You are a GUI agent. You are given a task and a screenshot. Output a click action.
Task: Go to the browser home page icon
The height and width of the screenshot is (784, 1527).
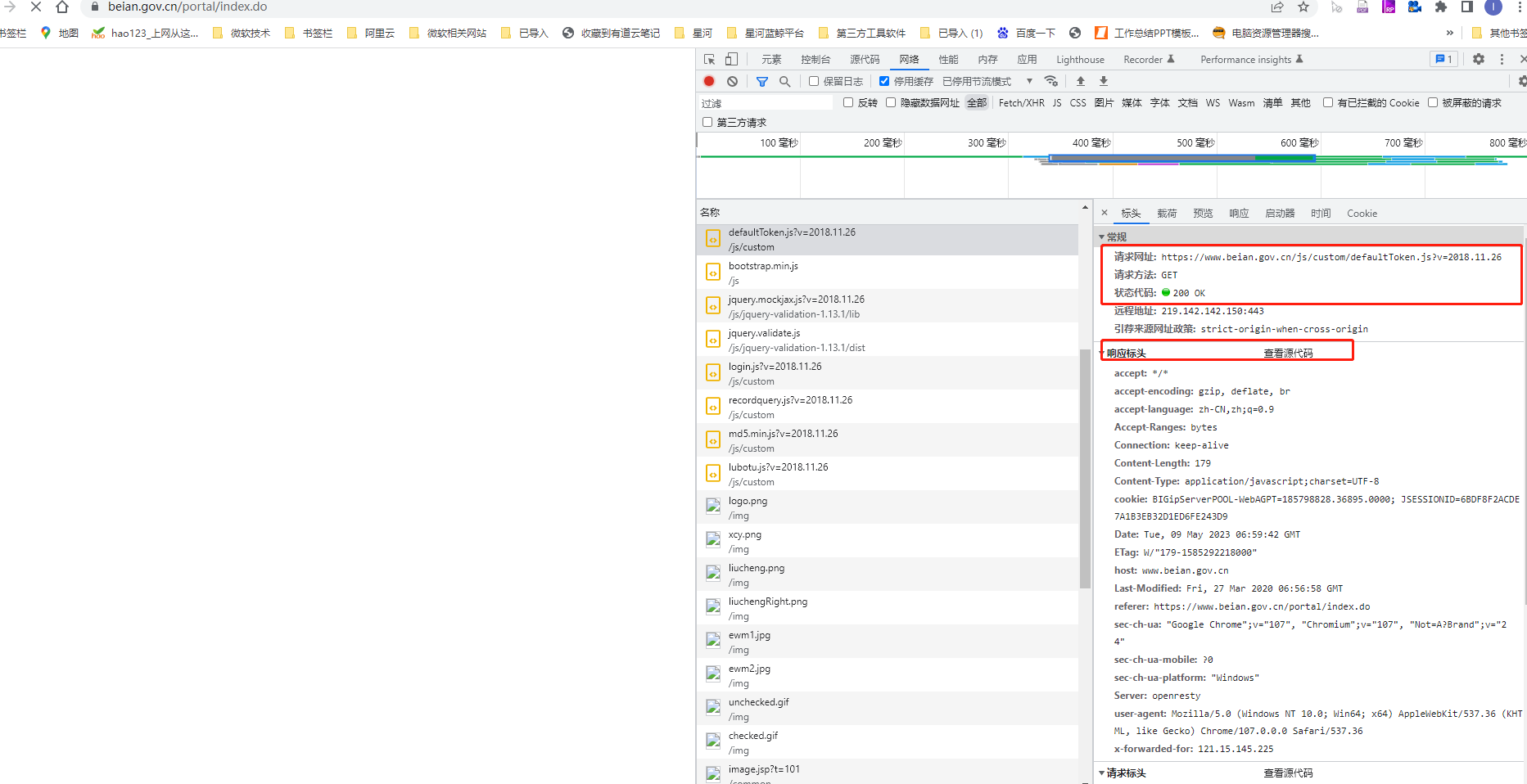pos(61,7)
